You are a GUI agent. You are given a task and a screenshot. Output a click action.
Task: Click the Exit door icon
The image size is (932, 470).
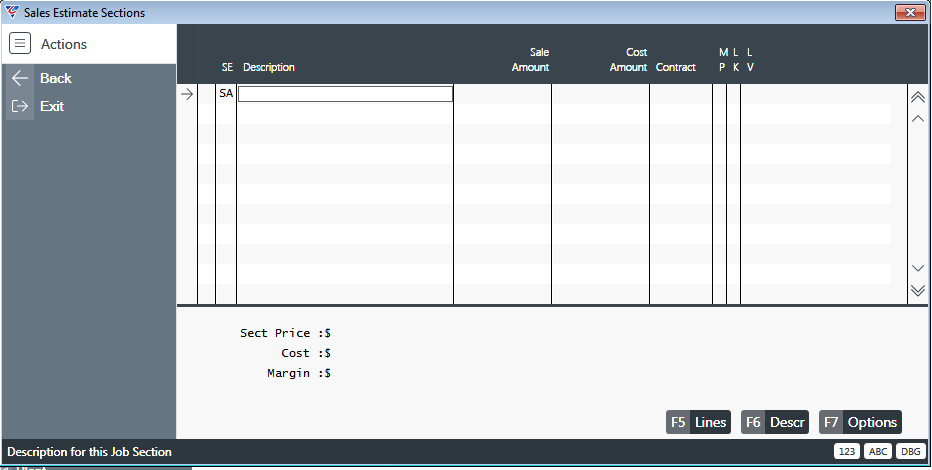20,106
